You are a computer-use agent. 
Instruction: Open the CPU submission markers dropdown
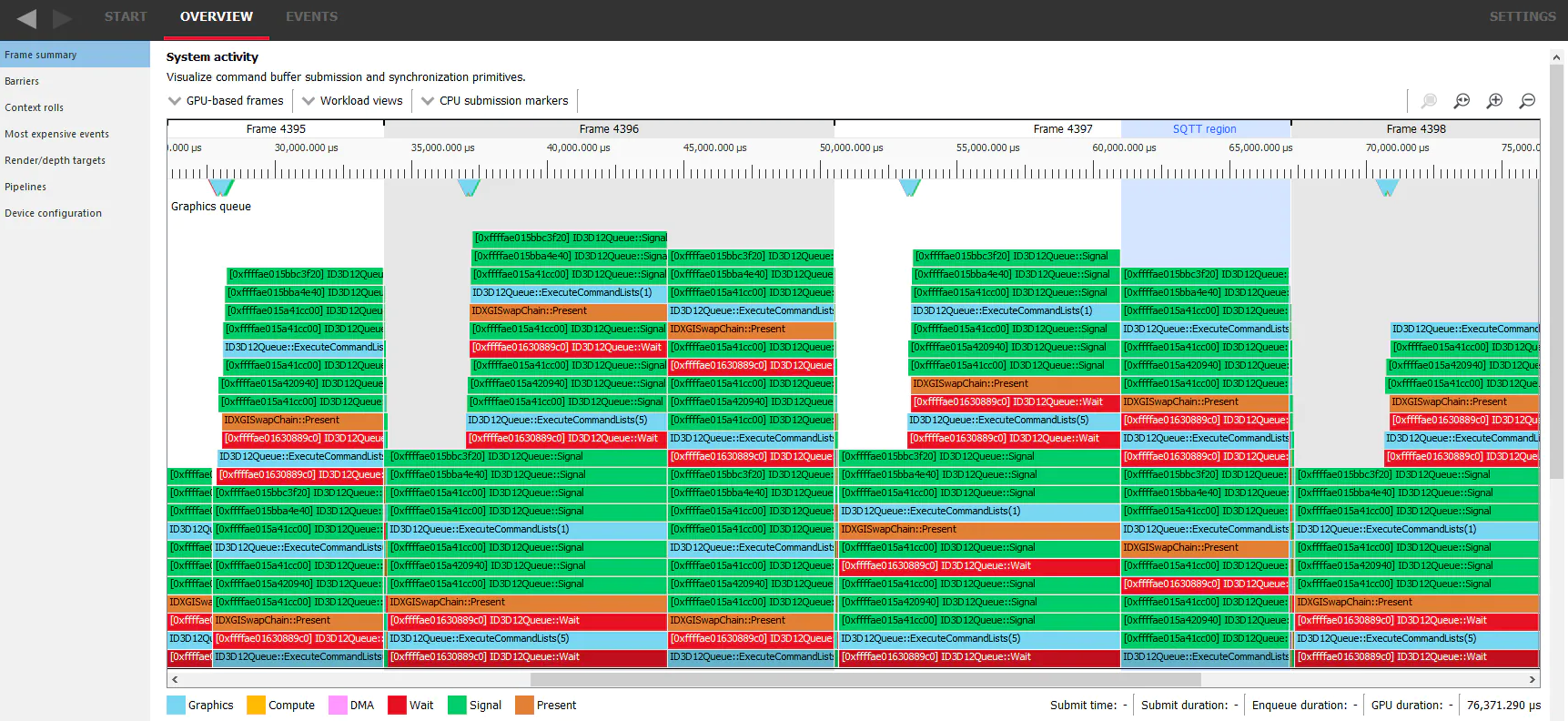(x=494, y=101)
